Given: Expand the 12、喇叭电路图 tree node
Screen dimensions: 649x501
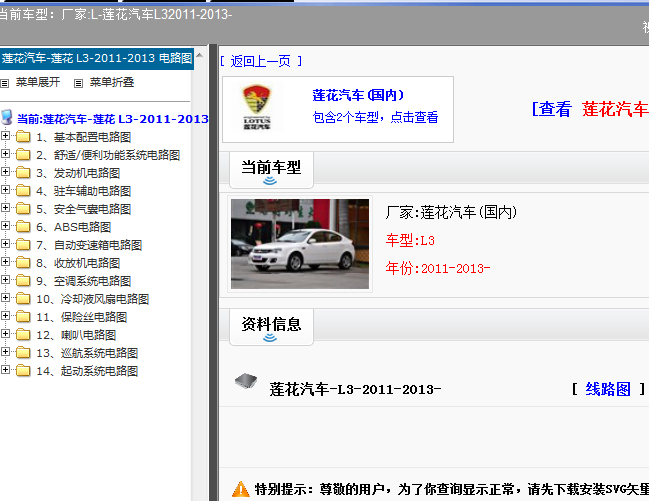Looking at the screenshot, I should coord(5,334).
